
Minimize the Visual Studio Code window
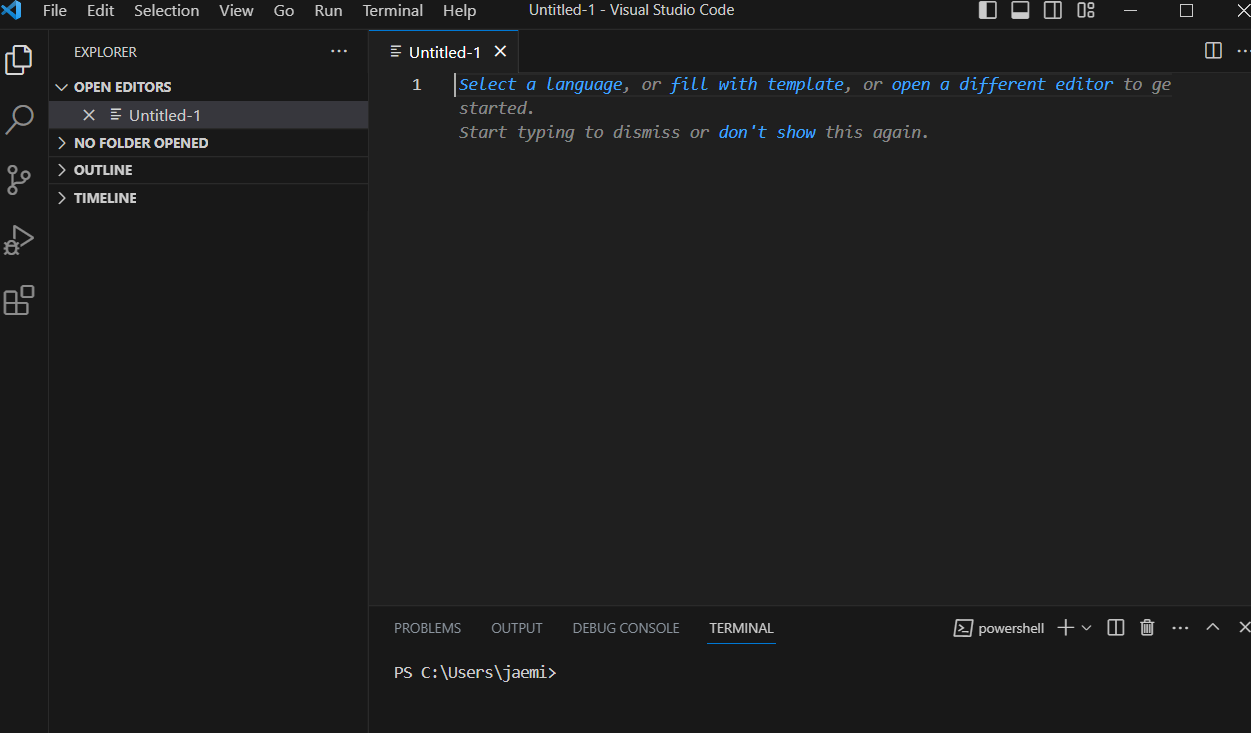[x=1130, y=11]
